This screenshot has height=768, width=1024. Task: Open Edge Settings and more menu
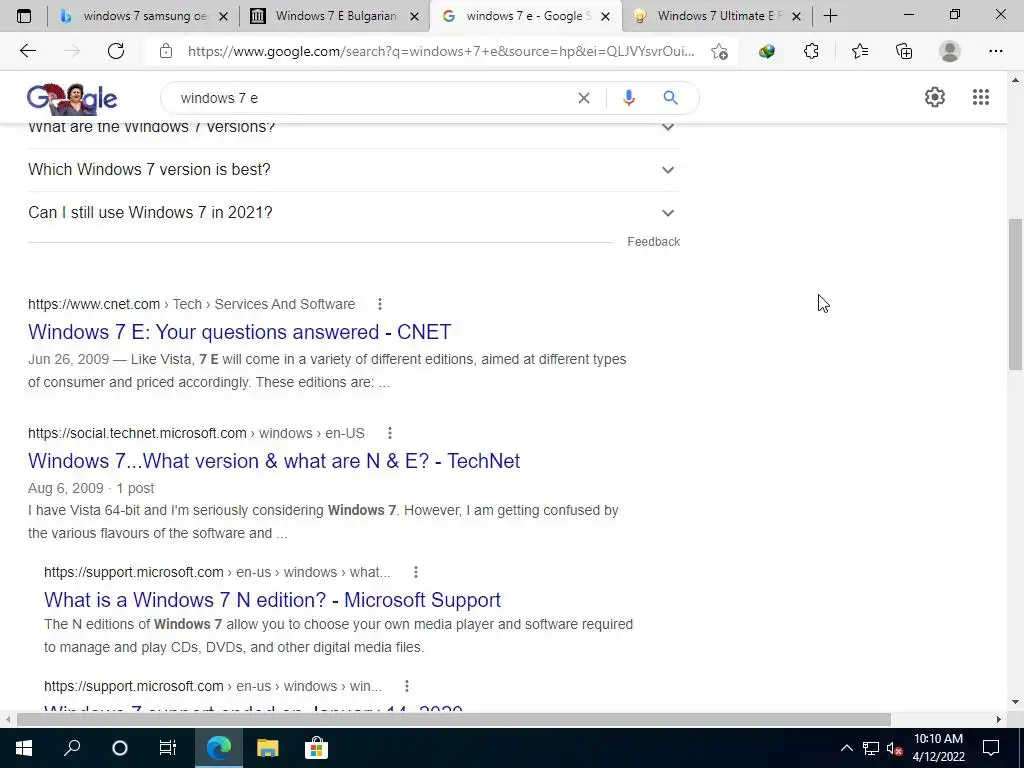point(995,51)
